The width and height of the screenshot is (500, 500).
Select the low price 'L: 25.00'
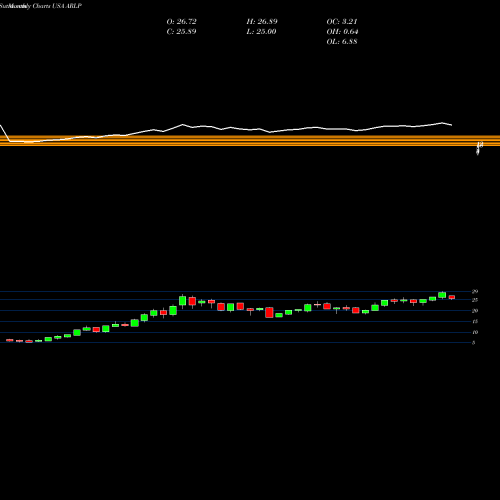[x=261, y=32]
